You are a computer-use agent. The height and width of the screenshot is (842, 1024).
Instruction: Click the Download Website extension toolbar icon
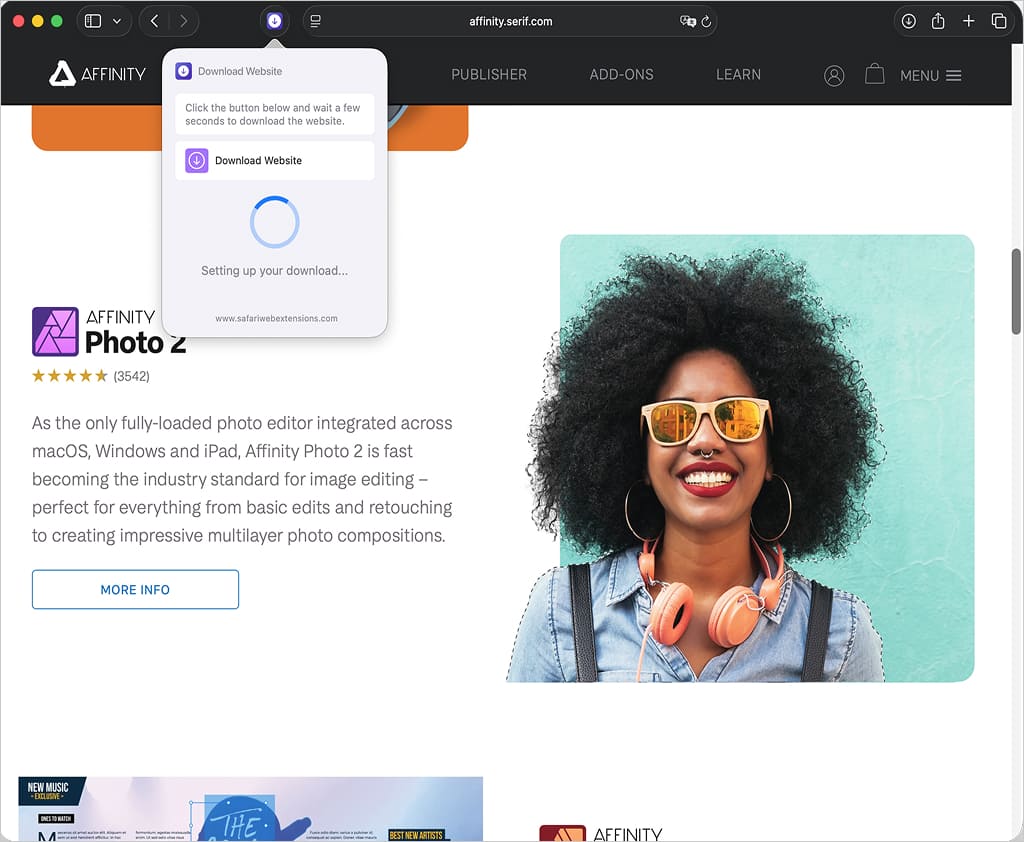tap(274, 21)
